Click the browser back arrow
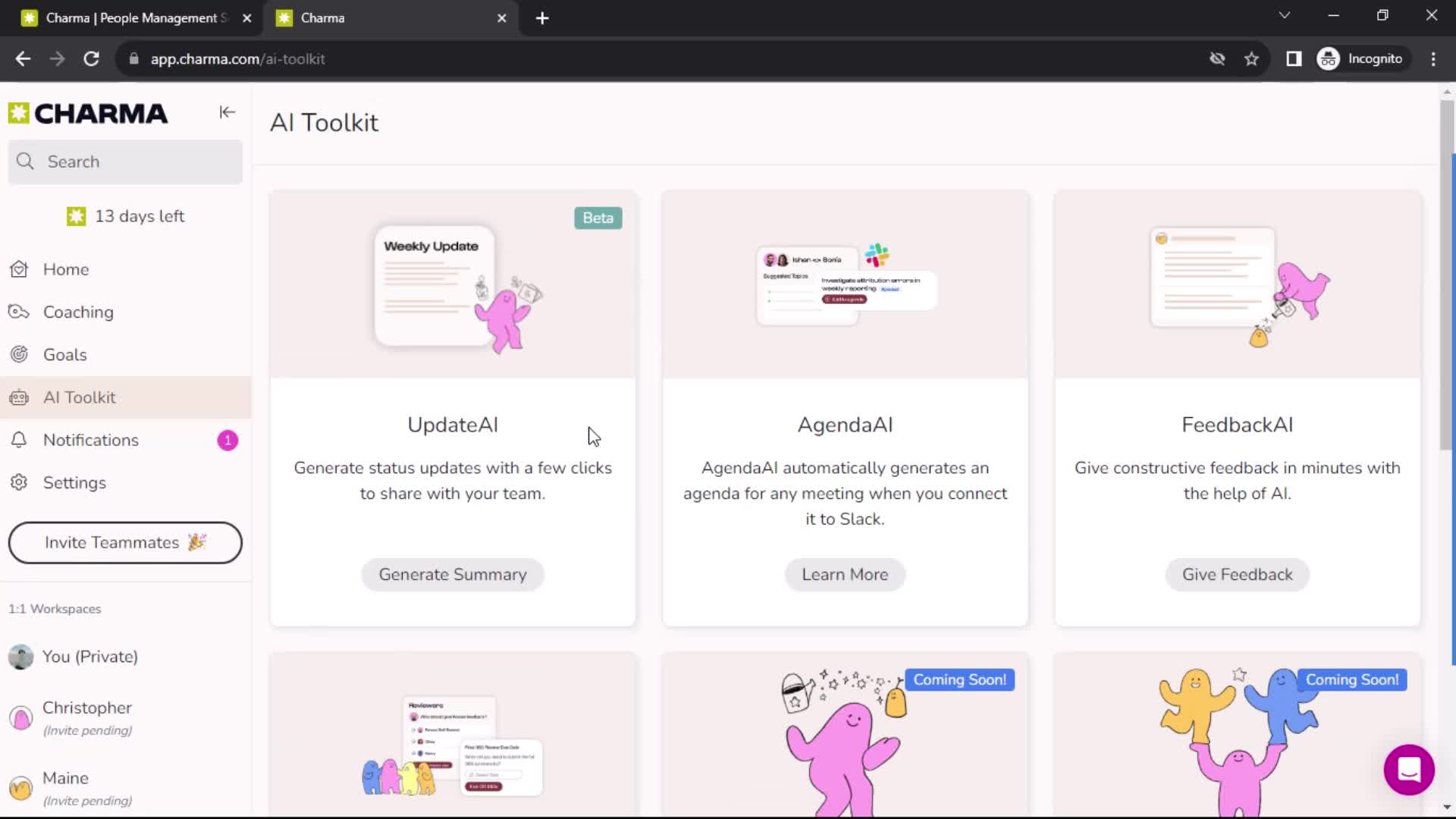The width and height of the screenshot is (1456, 819). tap(23, 58)
